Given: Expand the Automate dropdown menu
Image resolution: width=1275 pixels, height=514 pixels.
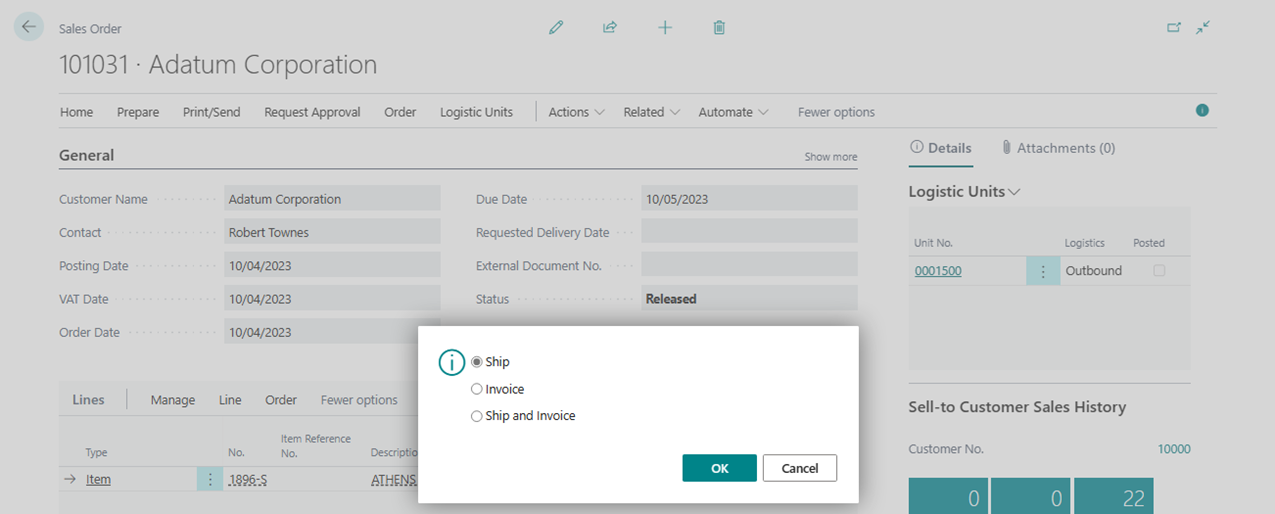Looking at the screenshot, I should point(733,112).
